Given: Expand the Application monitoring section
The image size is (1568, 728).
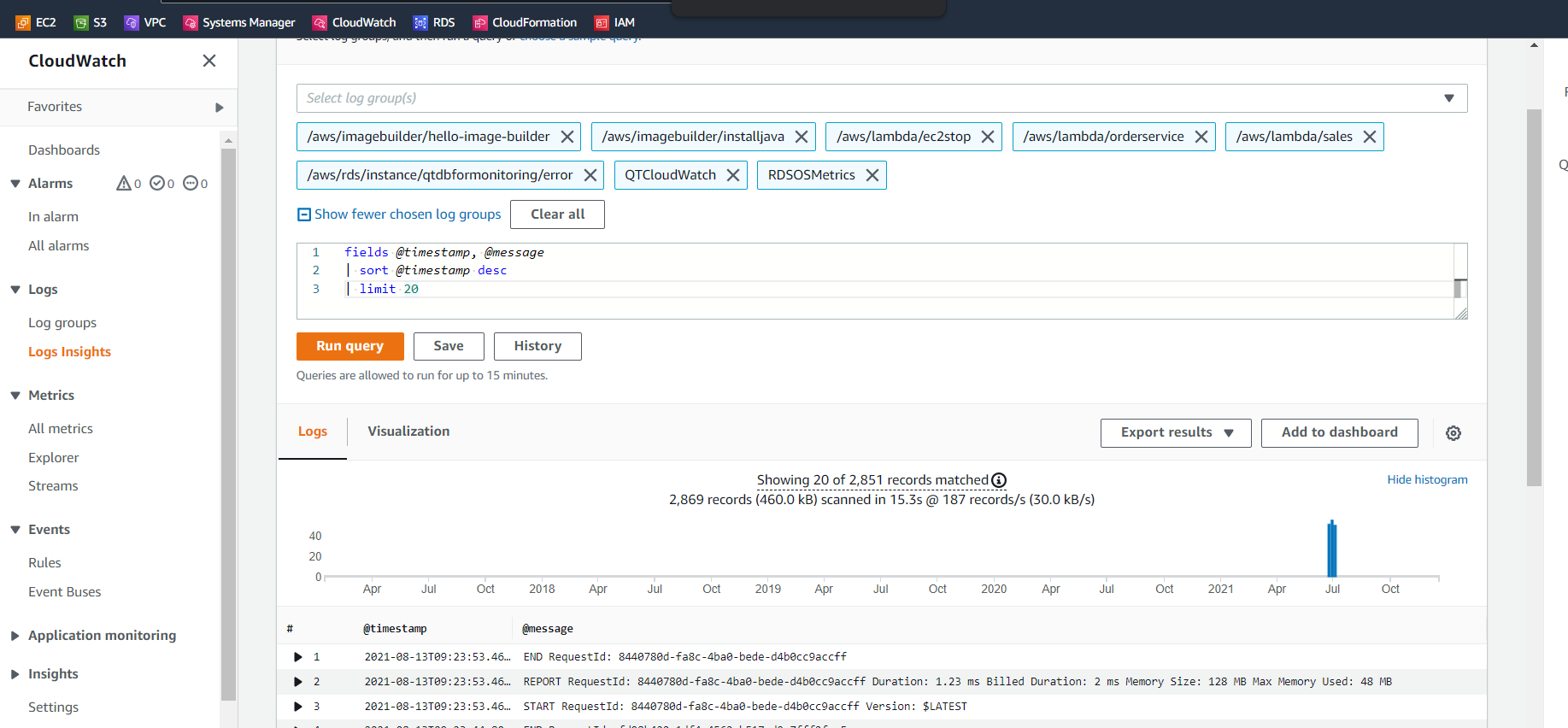Looking at the screenshot, I should coord(15,636).
